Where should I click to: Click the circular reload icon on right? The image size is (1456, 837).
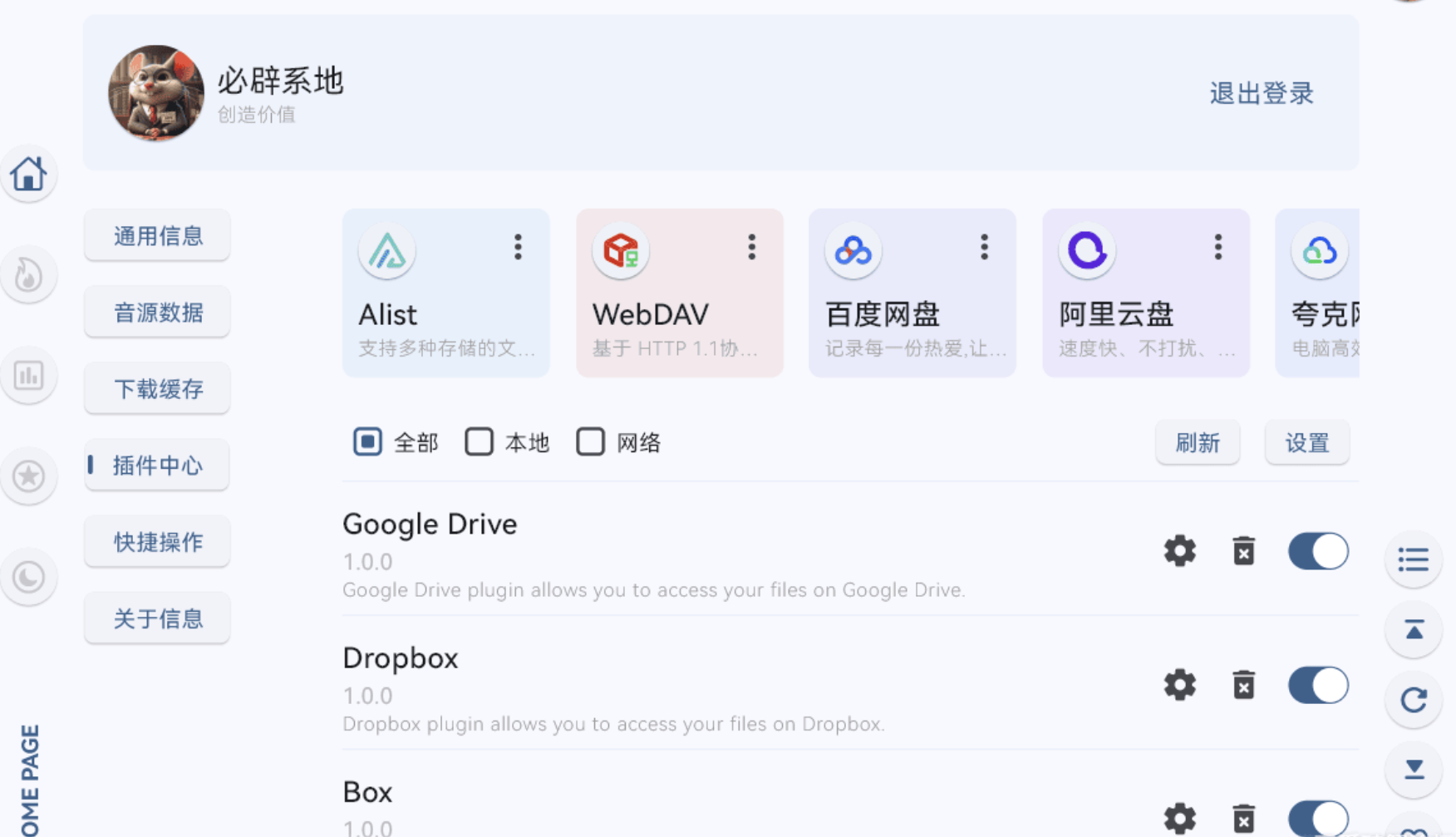1414,700
